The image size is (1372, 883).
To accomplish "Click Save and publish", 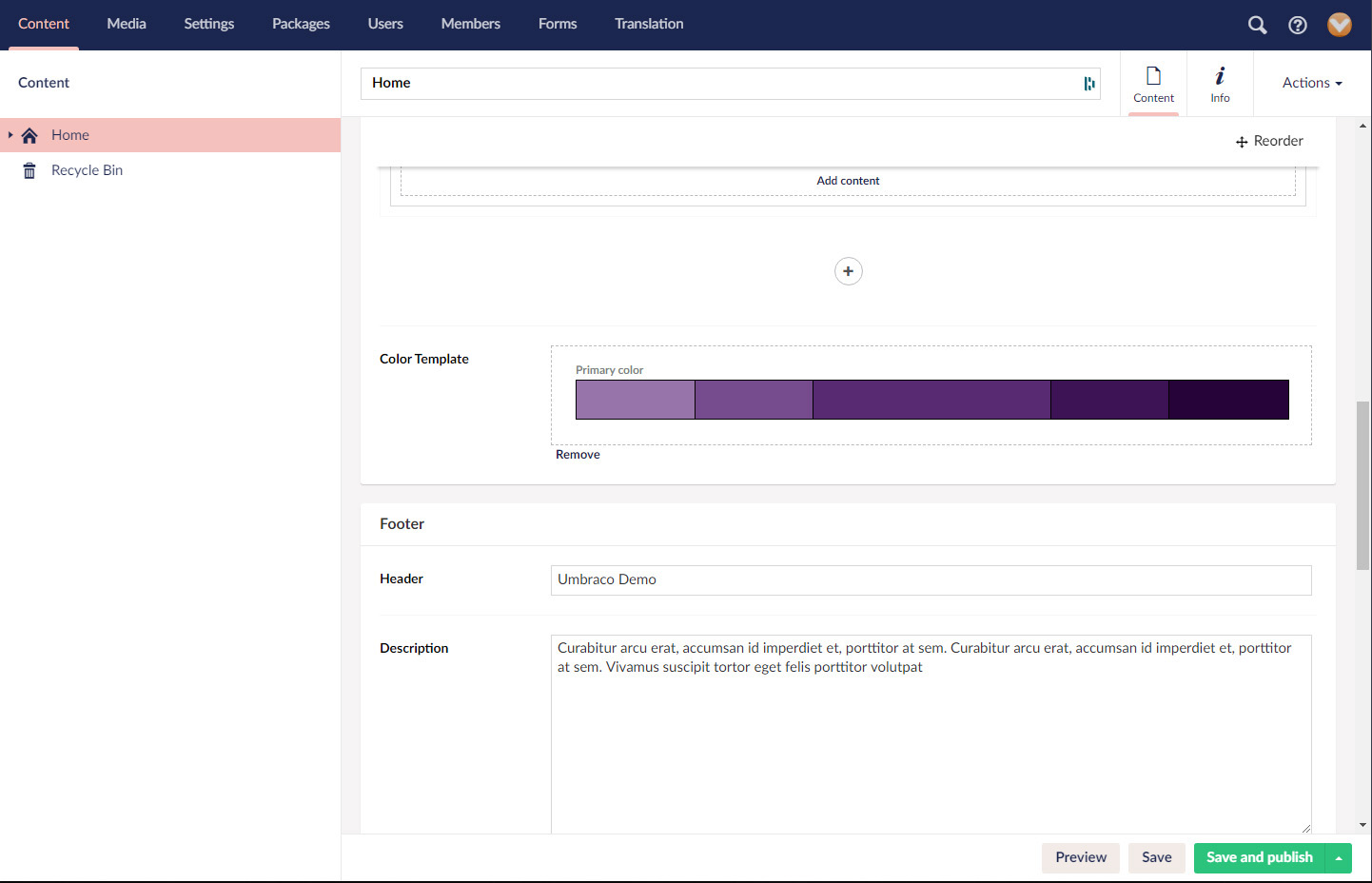I will point(1259,858).
